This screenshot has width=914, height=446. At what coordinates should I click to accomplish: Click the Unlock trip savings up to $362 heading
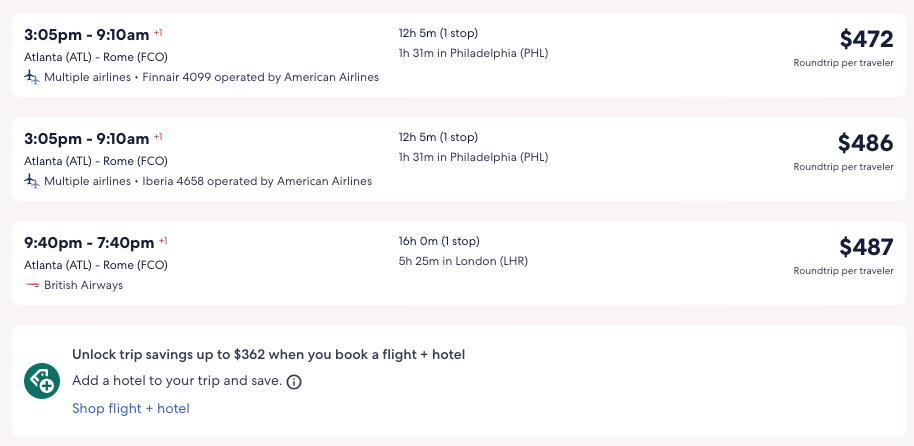click(268, 354)
